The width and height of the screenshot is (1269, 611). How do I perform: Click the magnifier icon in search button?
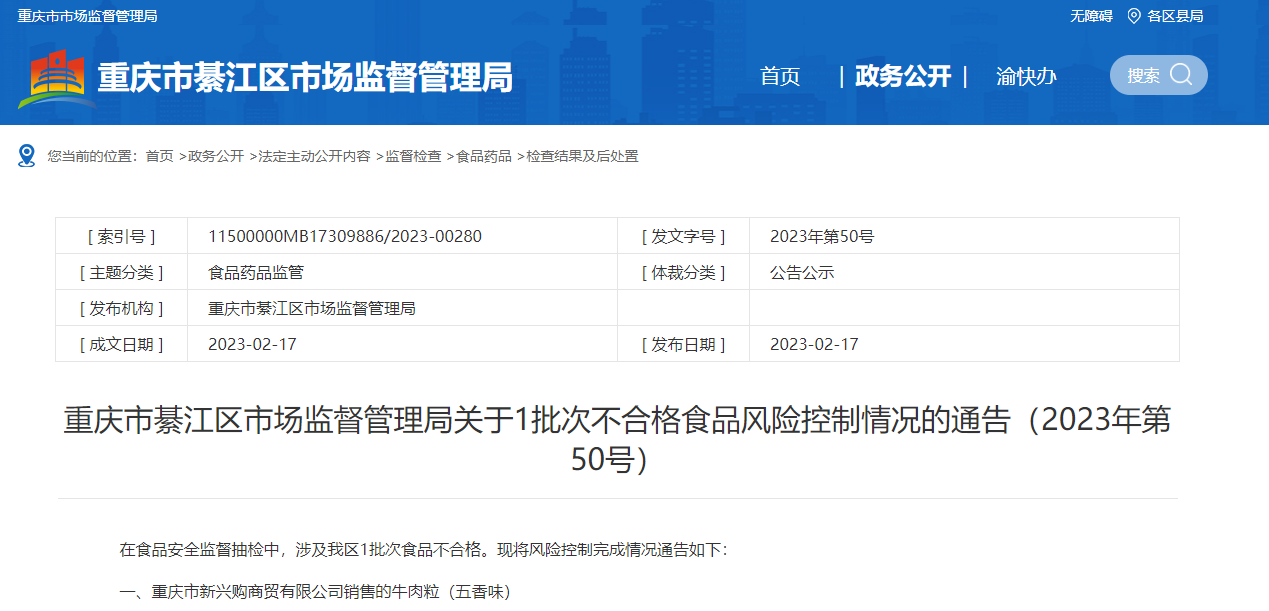click(1181, 75)
